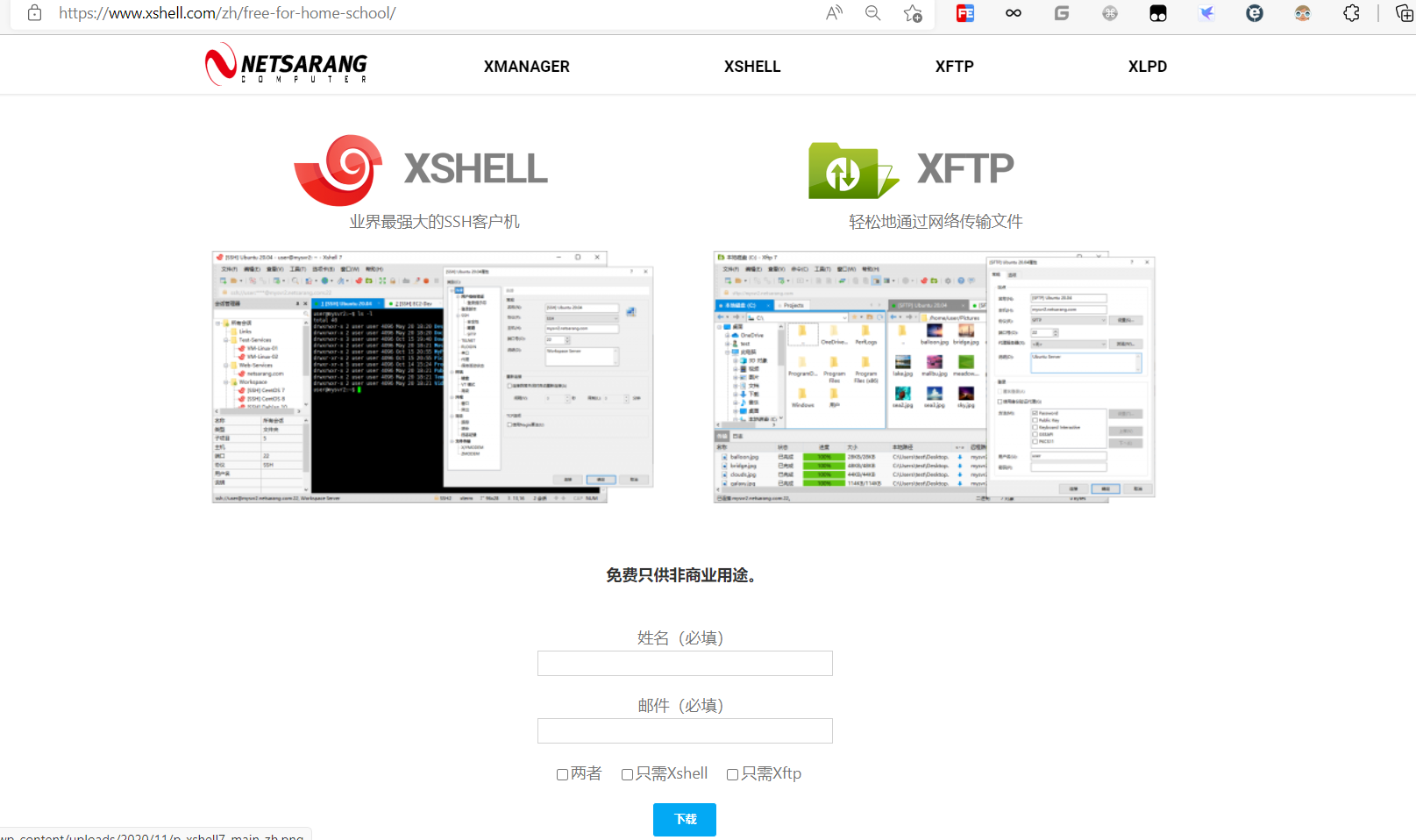Check the 两者 checkbox
Viewport: 1416px width, 840px height.
click(562, 774)
